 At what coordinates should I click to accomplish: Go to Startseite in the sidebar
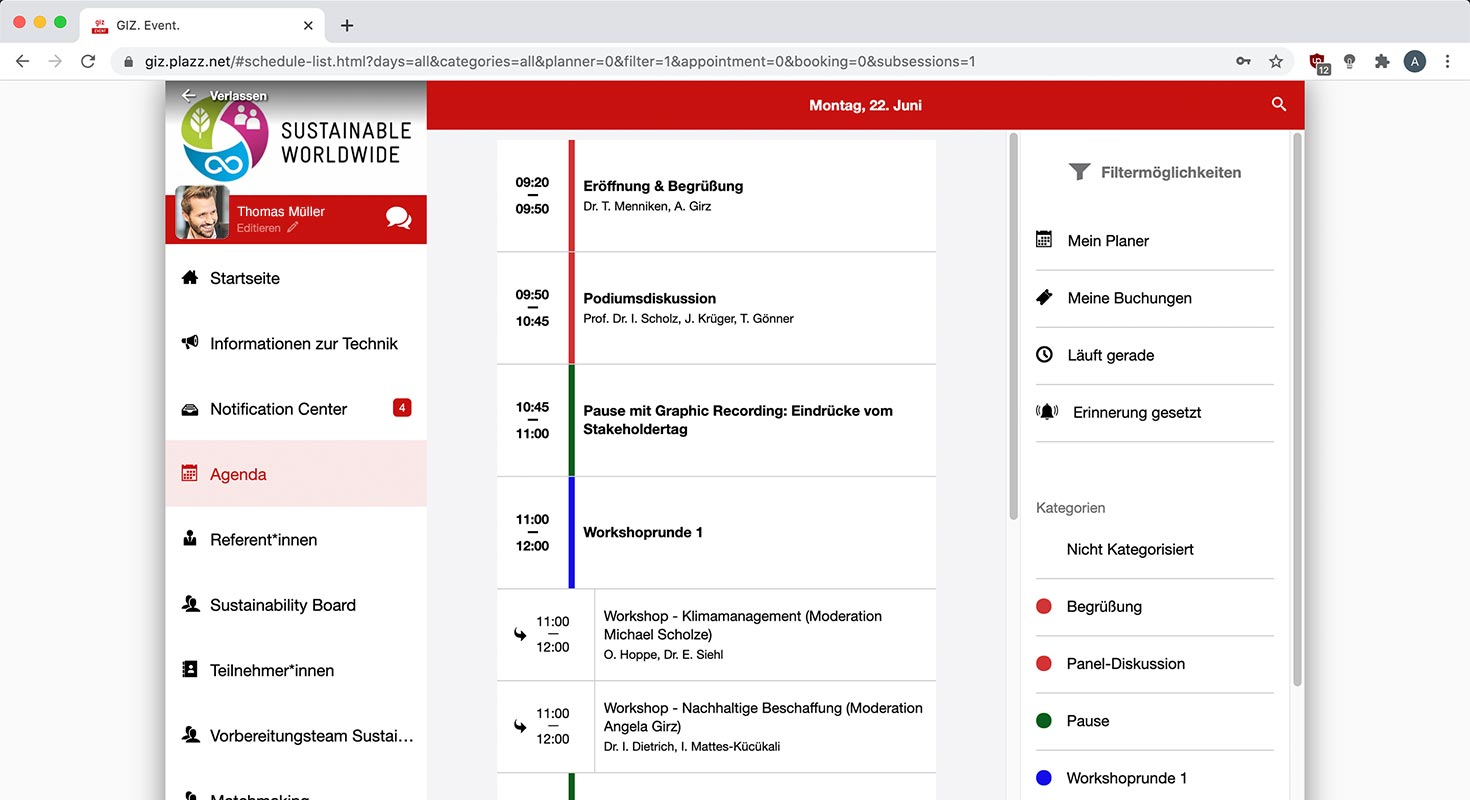(296, 278)
